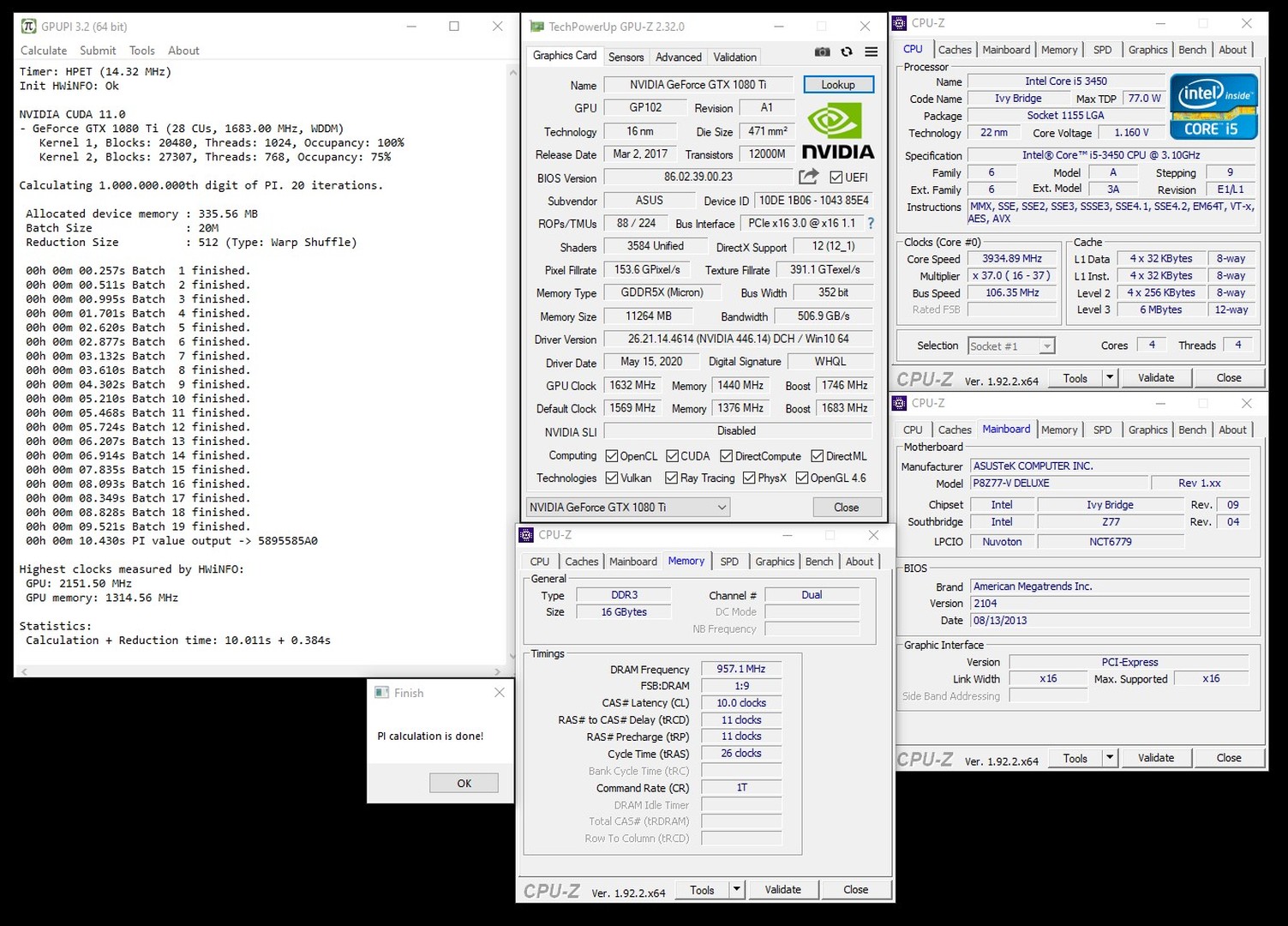Click the Close button in GPU-Z
Viewport: 1288px width, 926px height.
846,507
